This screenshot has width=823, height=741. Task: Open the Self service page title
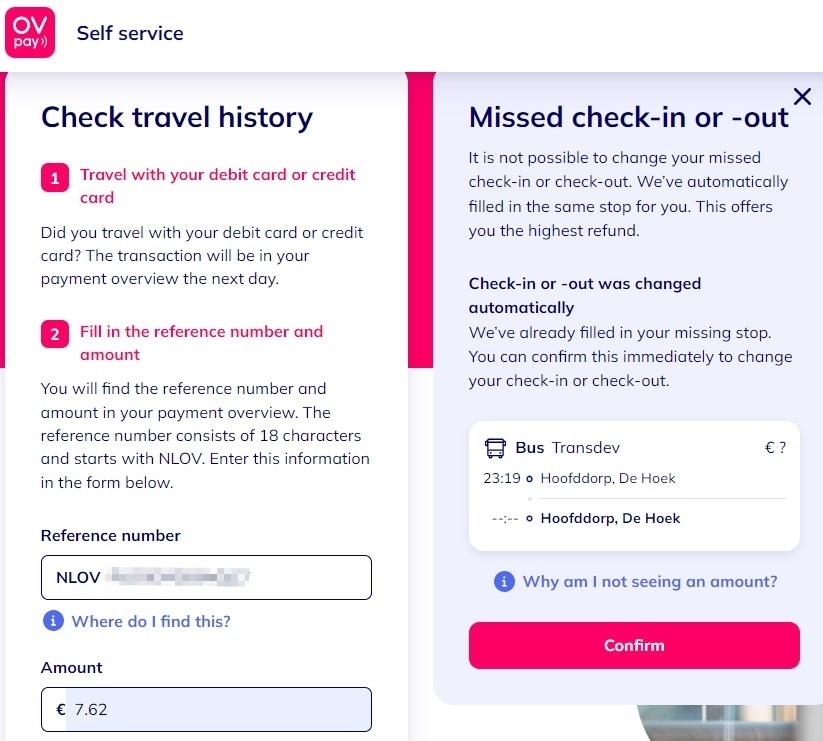coord(130,33)
